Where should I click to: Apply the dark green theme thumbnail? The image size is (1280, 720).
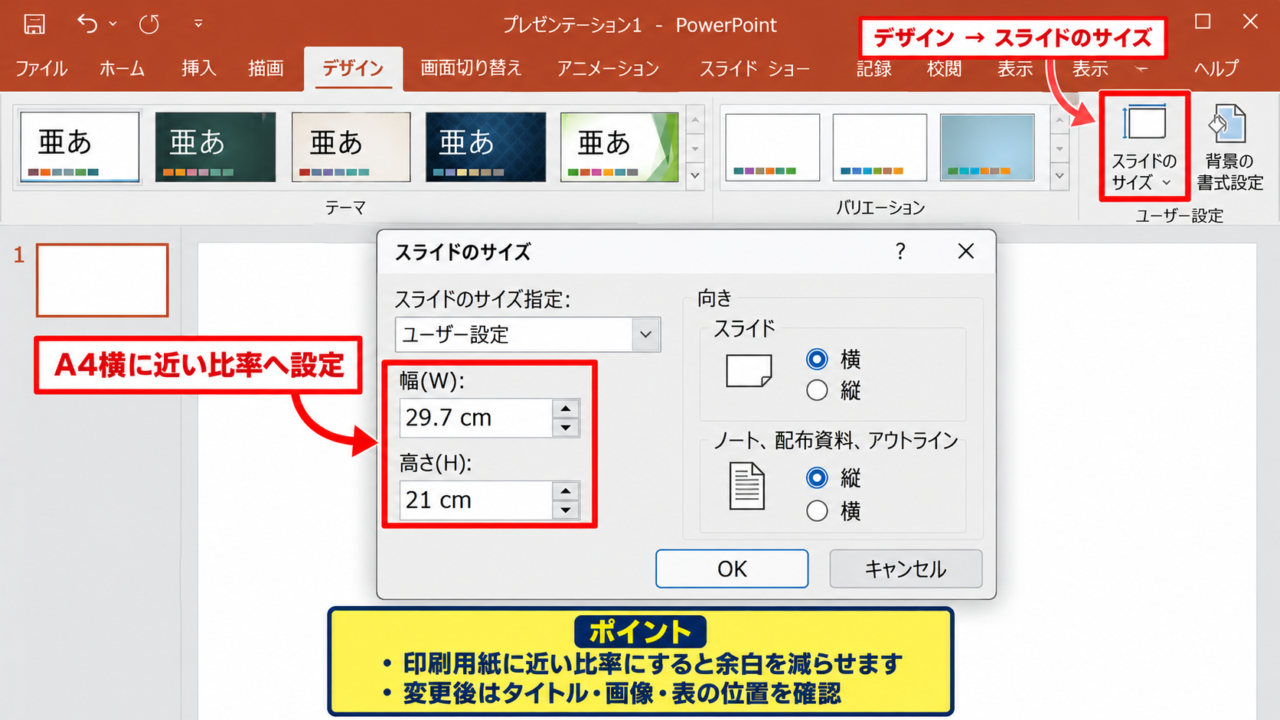click(215, 147)
